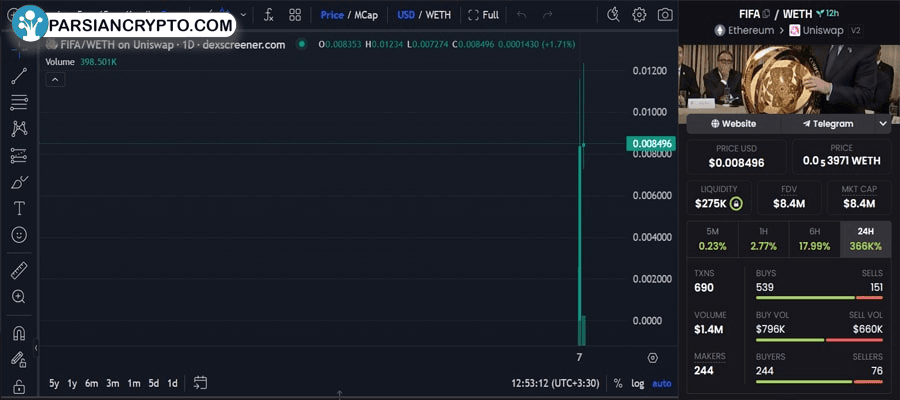Click the Volume 398.501K indicator label
Image resolution: width=900 pixels, height=400 pixels.
pyautogui.click(x=81, y=61)
